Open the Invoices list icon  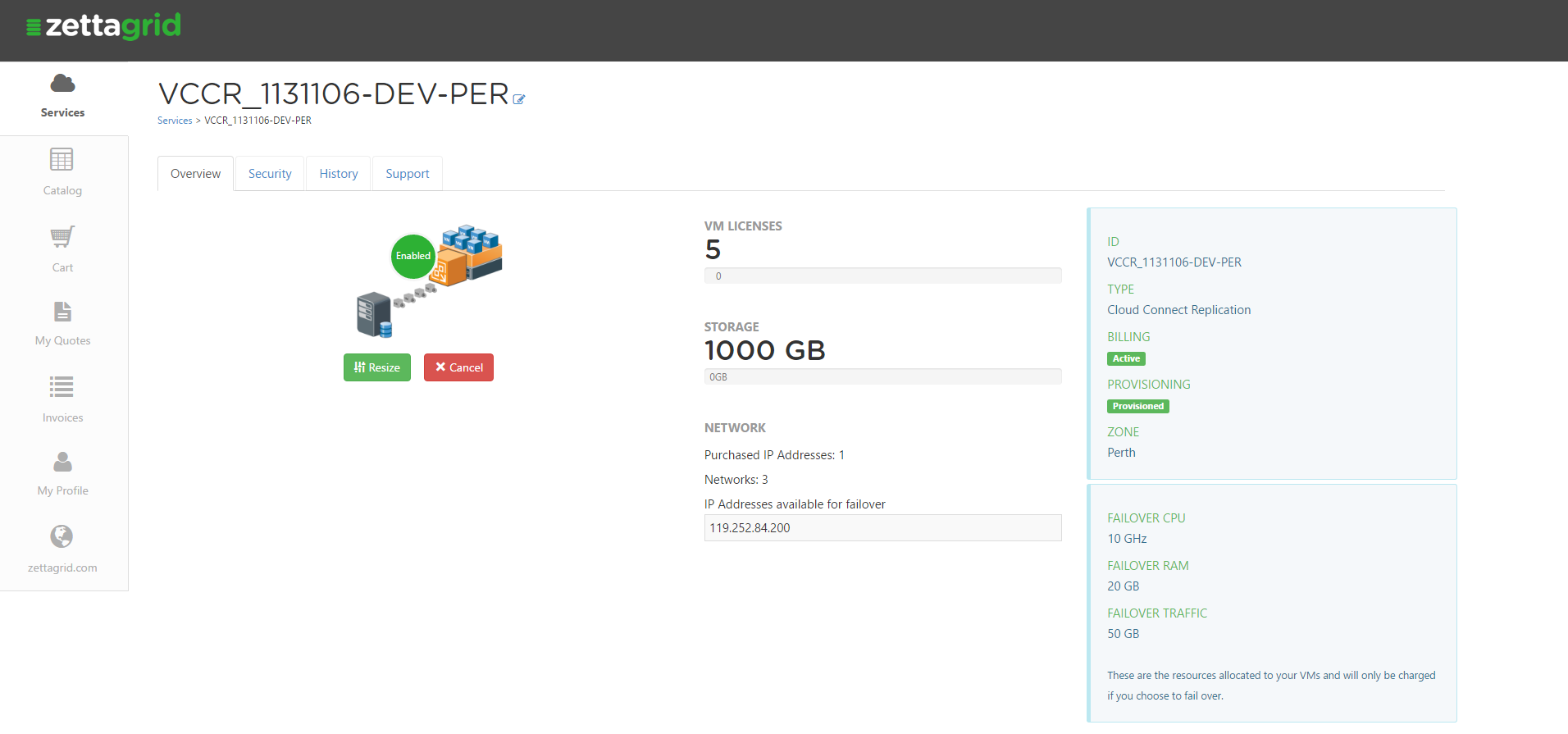(x=62, y=386)
